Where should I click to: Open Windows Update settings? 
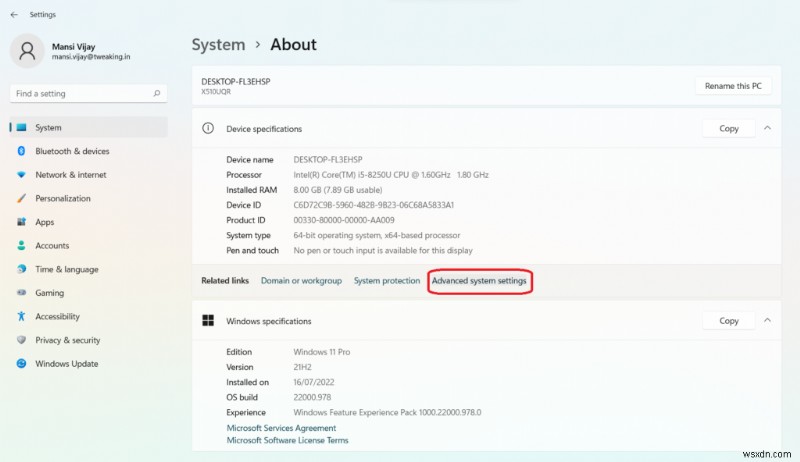[89, 364]
